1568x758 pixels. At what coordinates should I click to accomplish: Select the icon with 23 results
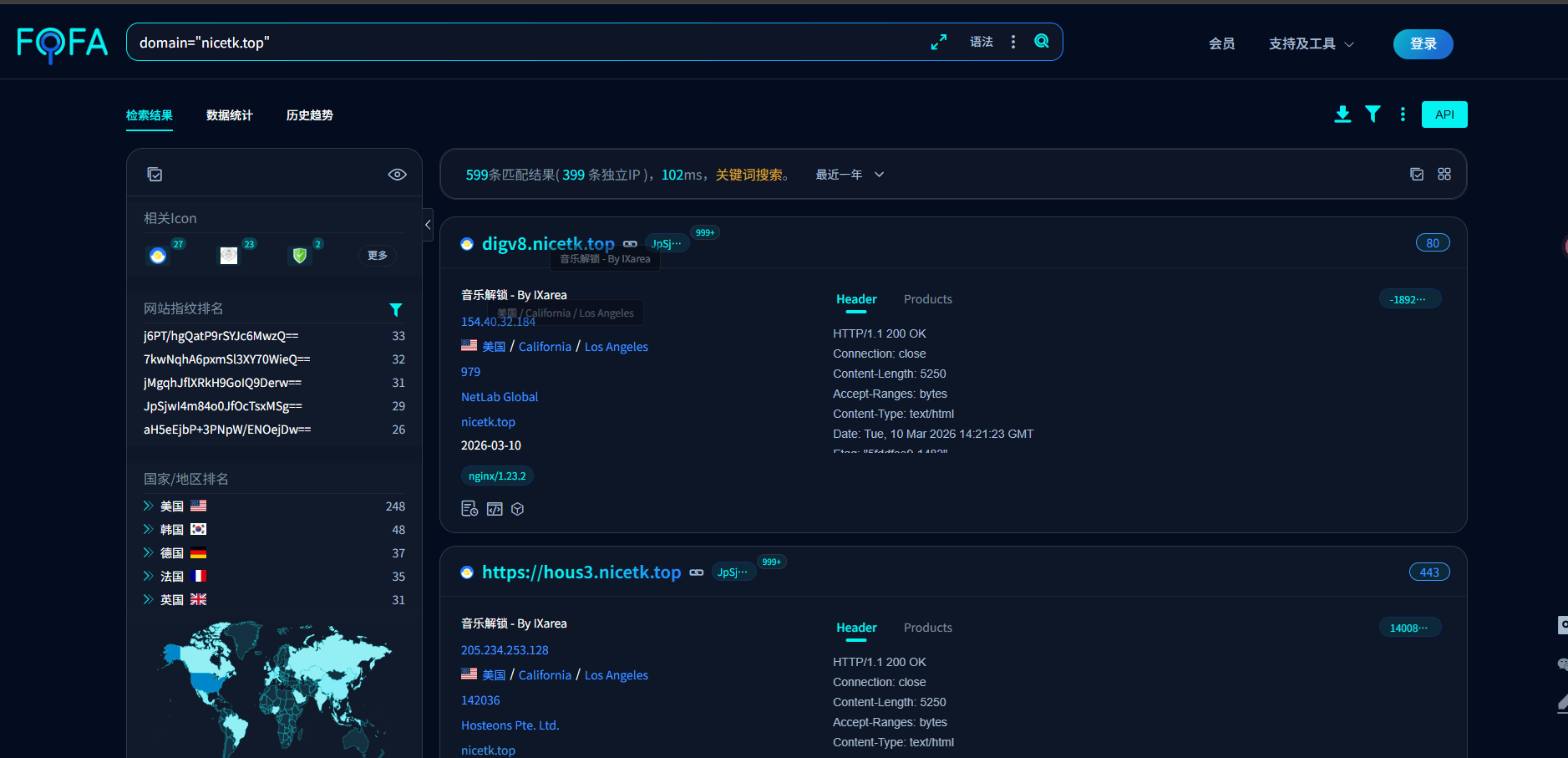tap(229, 255)
